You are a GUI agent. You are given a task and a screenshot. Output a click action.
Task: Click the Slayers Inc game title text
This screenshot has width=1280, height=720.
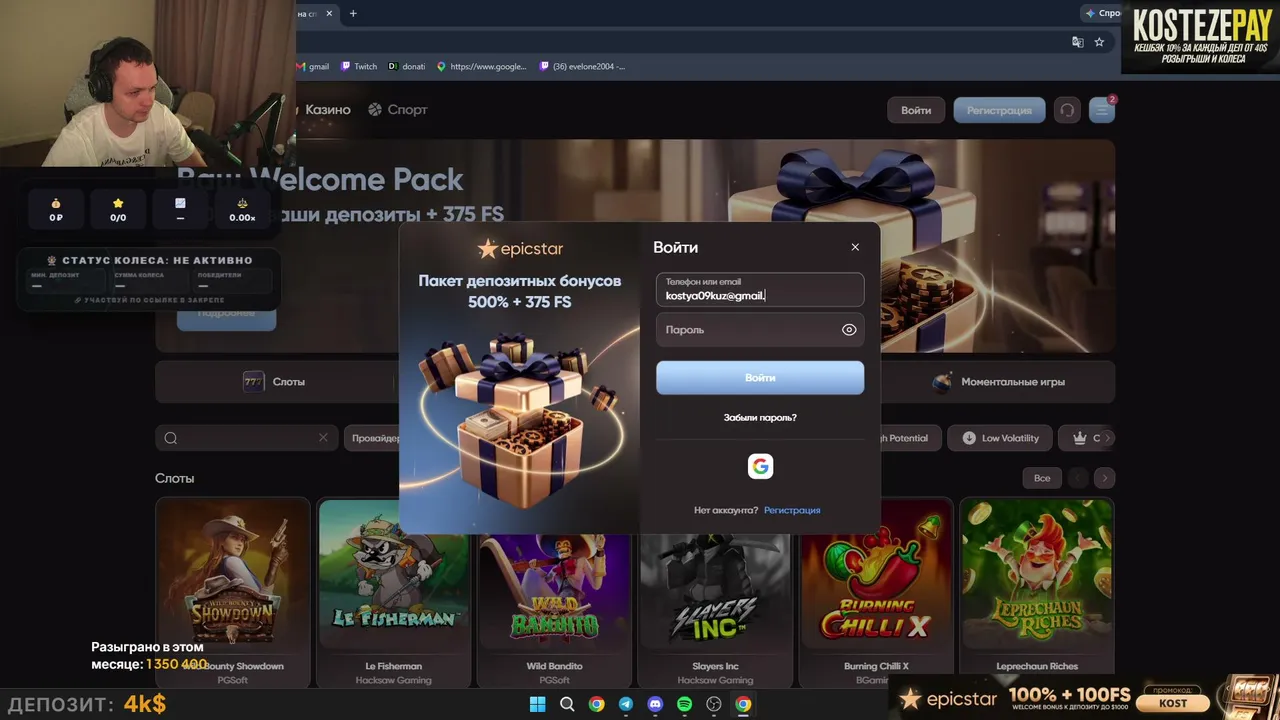715,666
